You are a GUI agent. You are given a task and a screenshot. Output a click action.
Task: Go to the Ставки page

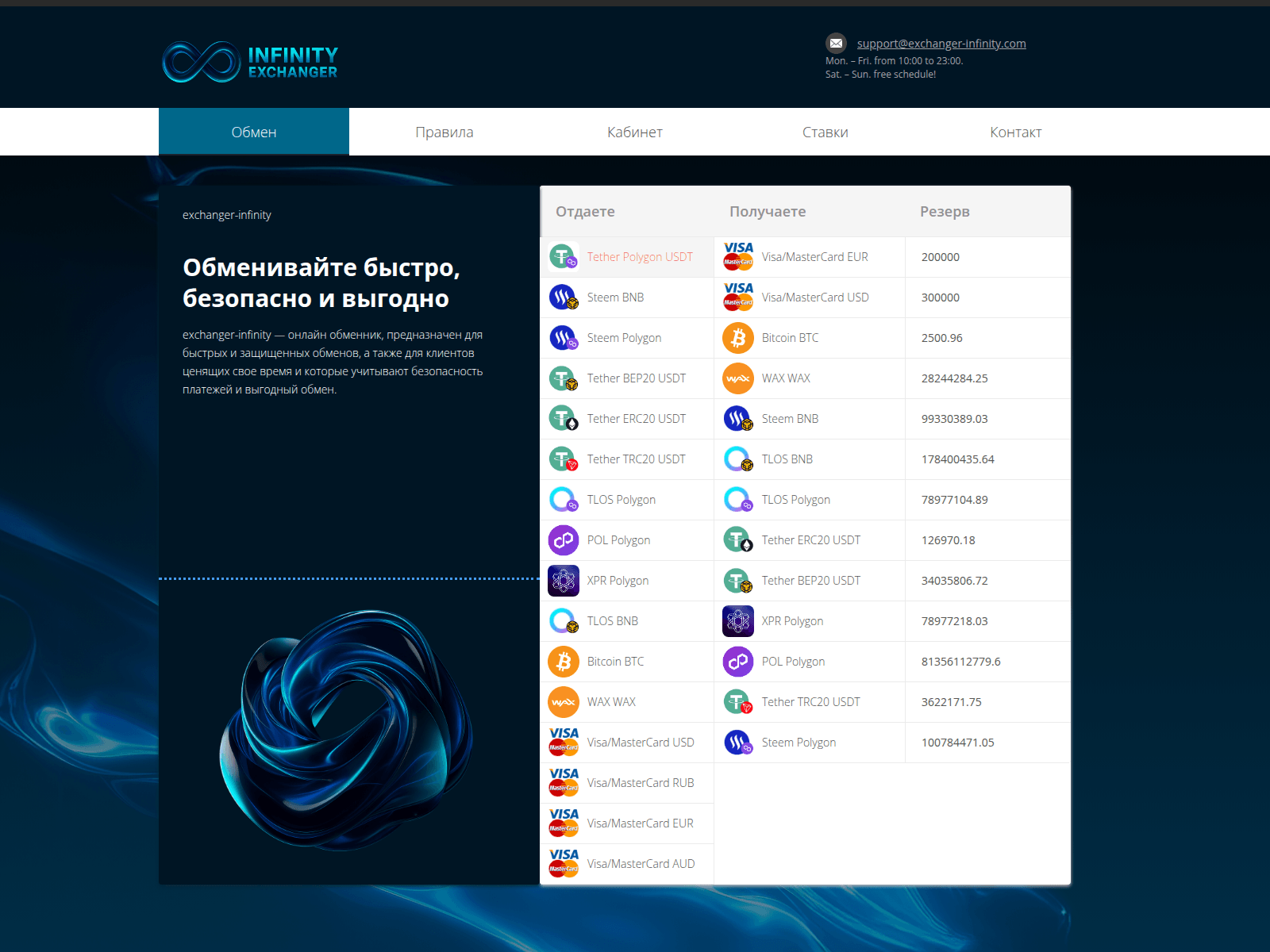825,132
